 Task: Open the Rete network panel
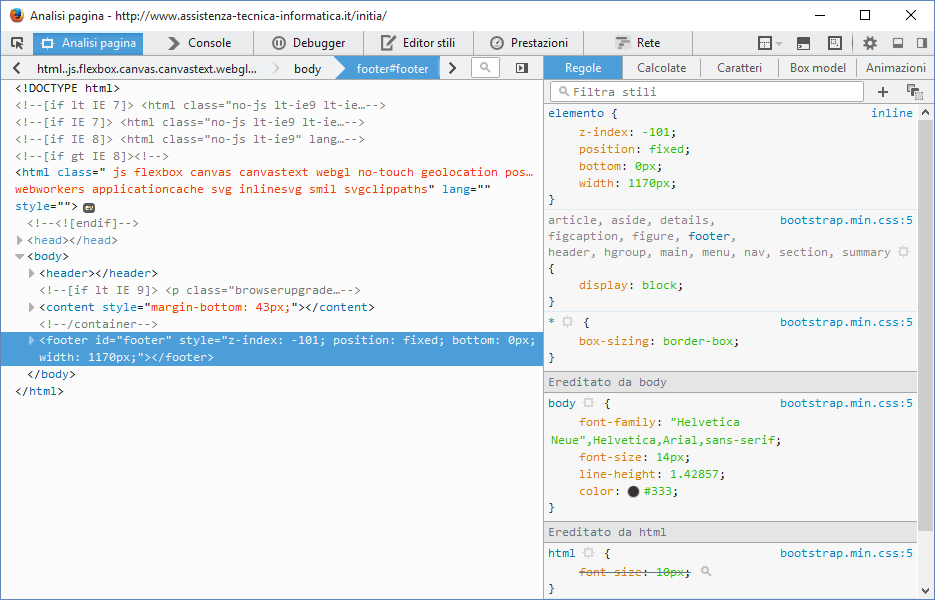(638, 43)
